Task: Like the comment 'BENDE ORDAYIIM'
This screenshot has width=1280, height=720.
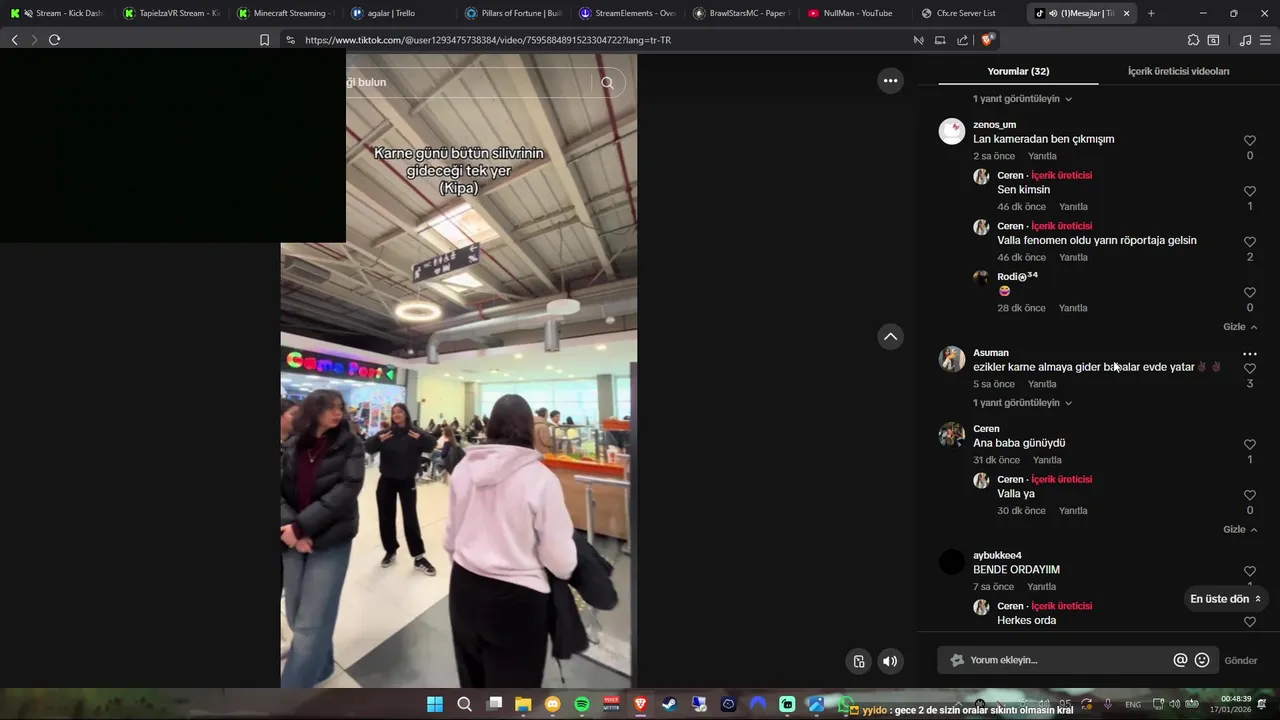Action: click(x=1249, y=572)
